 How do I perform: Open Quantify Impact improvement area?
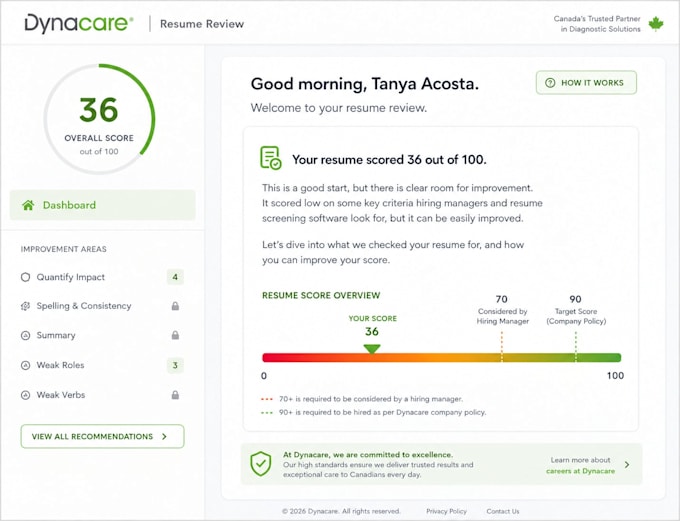coord(102,277)
